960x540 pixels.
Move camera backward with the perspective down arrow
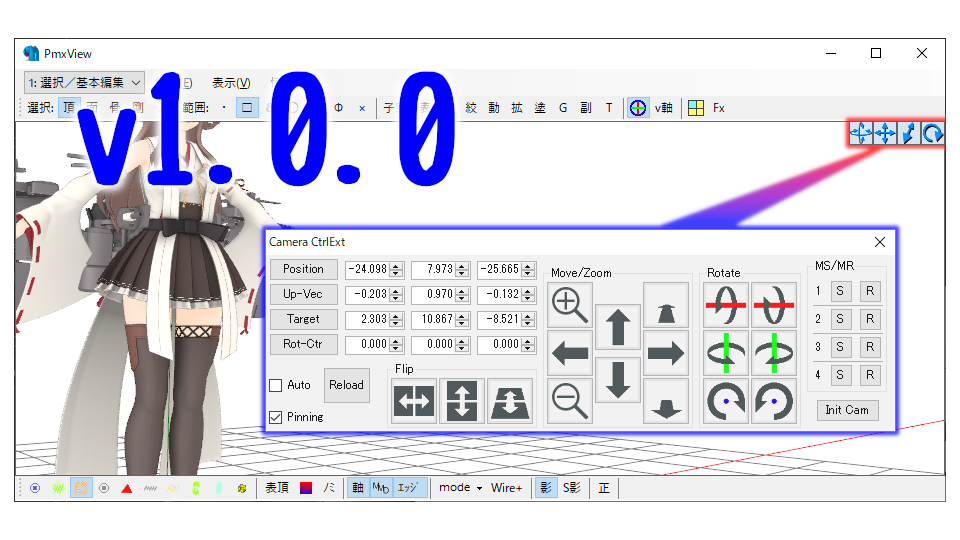tap(666, 400)
